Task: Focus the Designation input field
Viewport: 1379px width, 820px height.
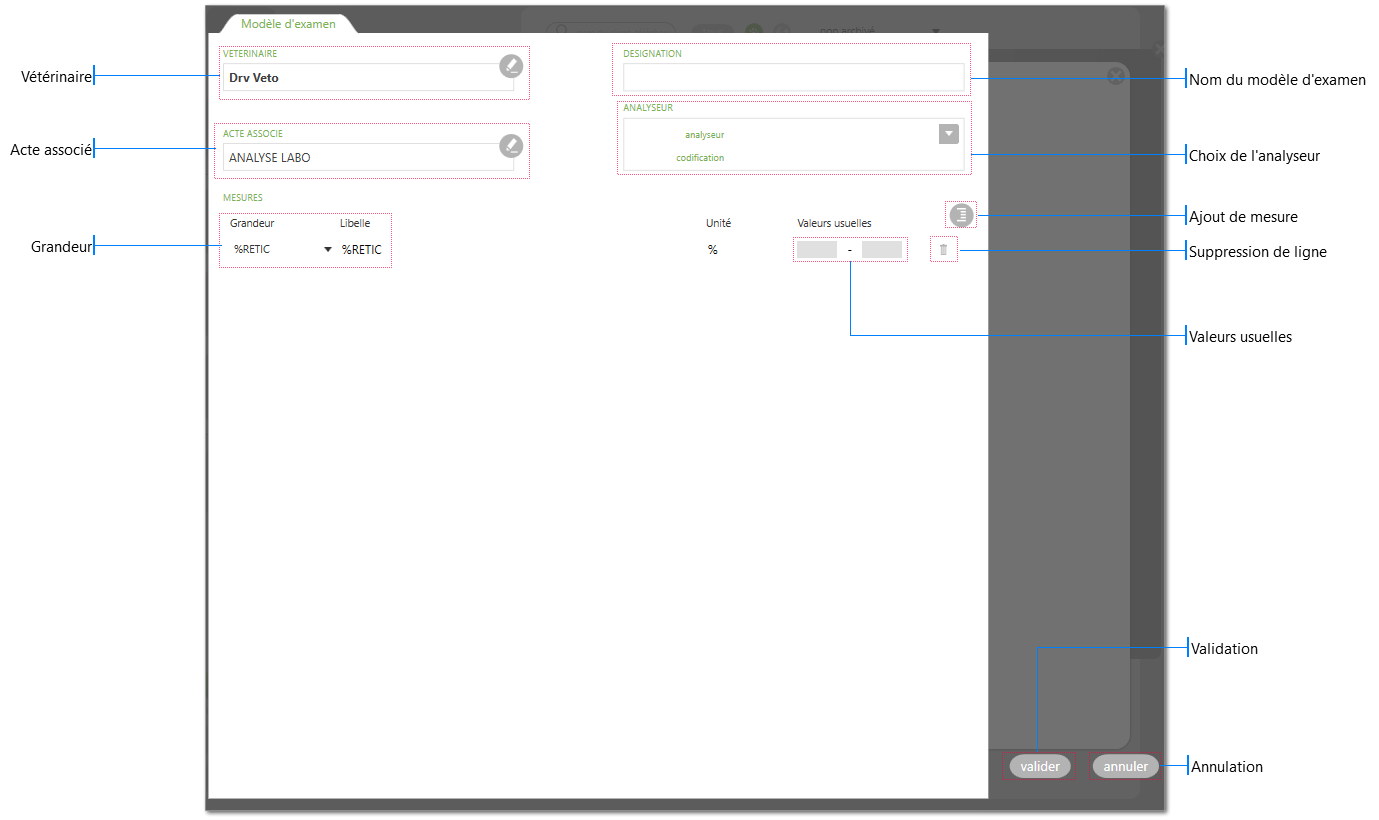Action: pyautogui.click(x=793, y=77)
